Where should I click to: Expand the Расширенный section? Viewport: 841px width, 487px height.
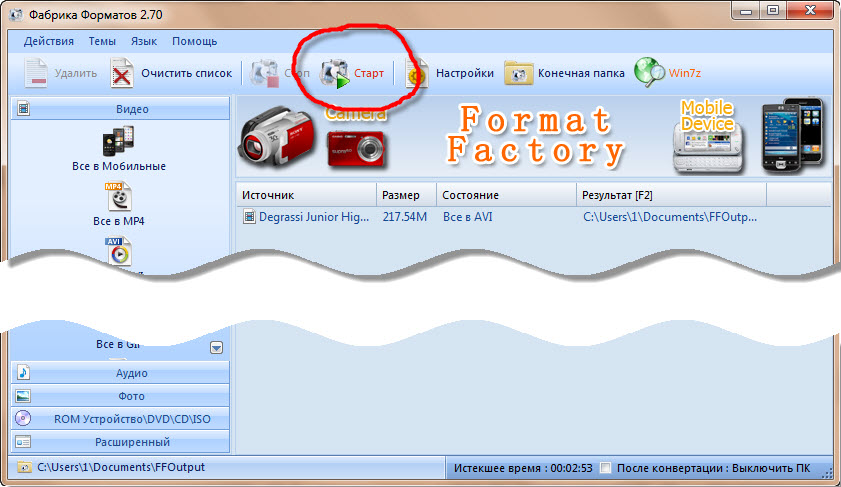[120, 442]
